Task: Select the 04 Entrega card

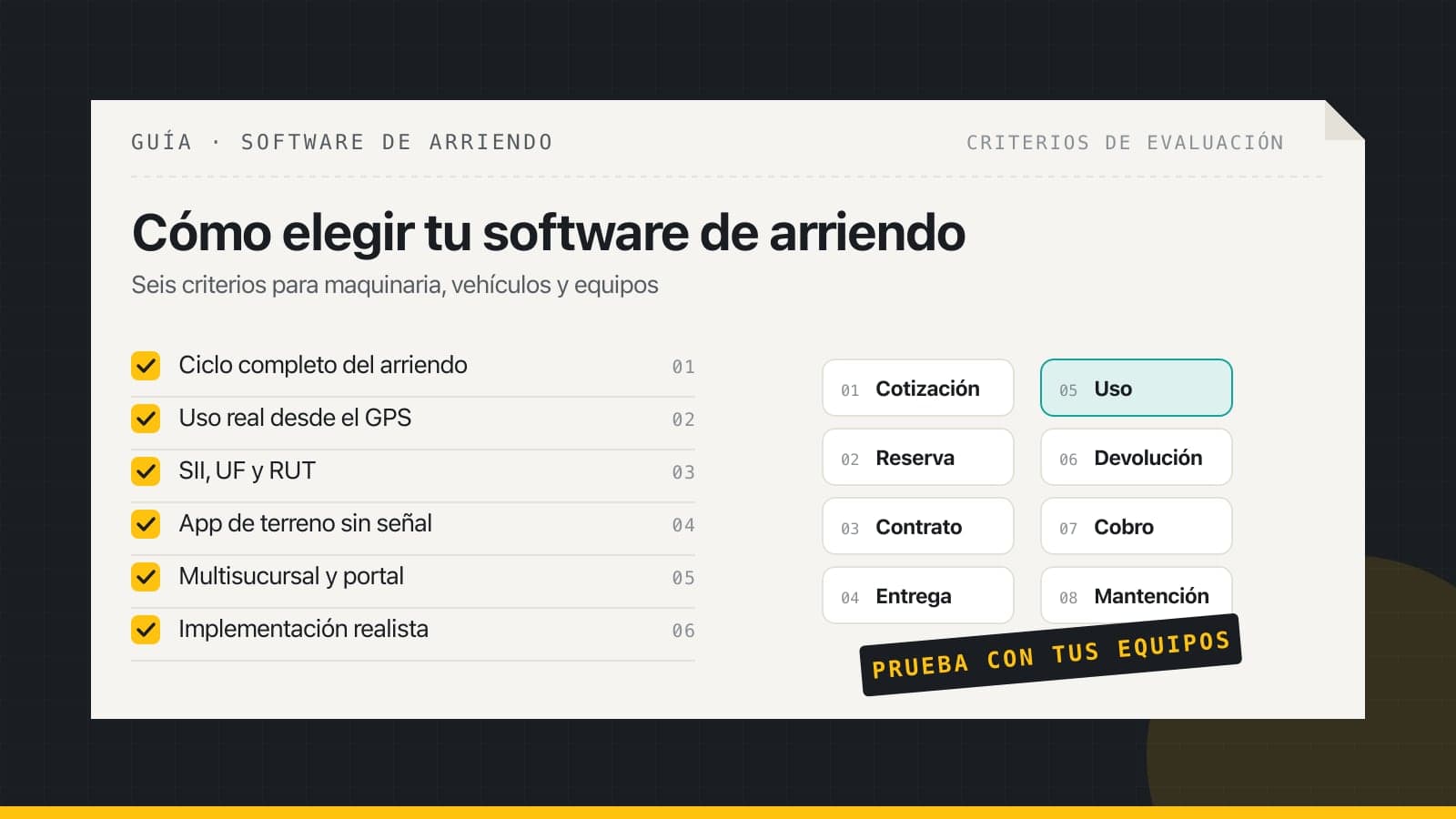Action: [918, 595]
